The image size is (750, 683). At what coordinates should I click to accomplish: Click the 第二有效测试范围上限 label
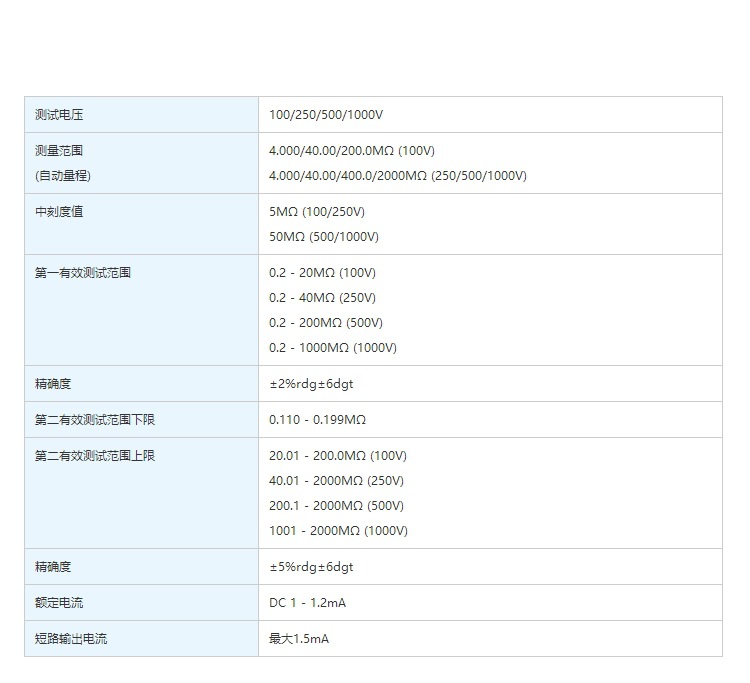[95, 455]
